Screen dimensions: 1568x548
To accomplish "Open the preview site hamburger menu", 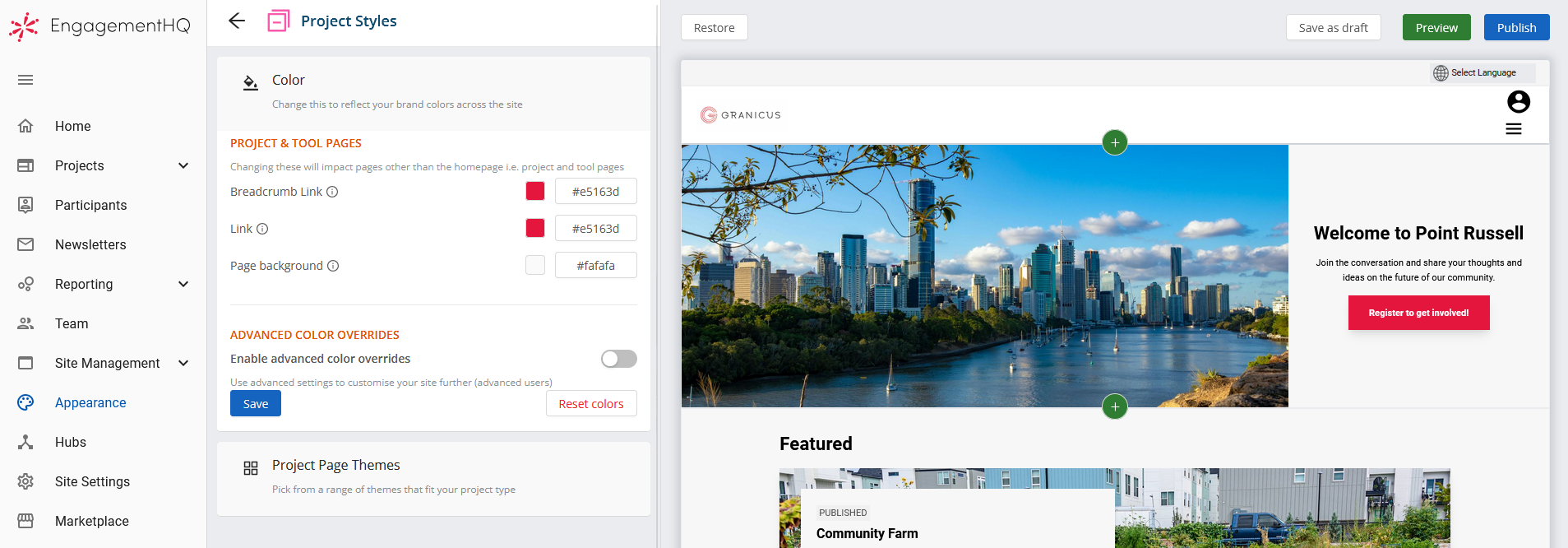I will coord(1513,129).
